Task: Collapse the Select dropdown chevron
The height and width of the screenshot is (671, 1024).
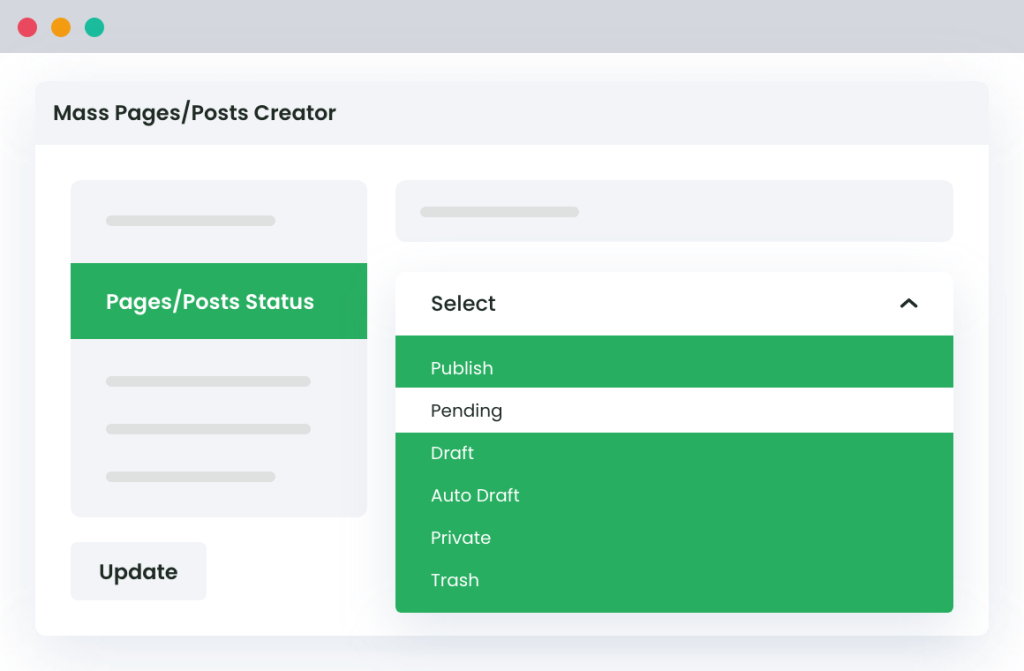Action: (908, 304)
